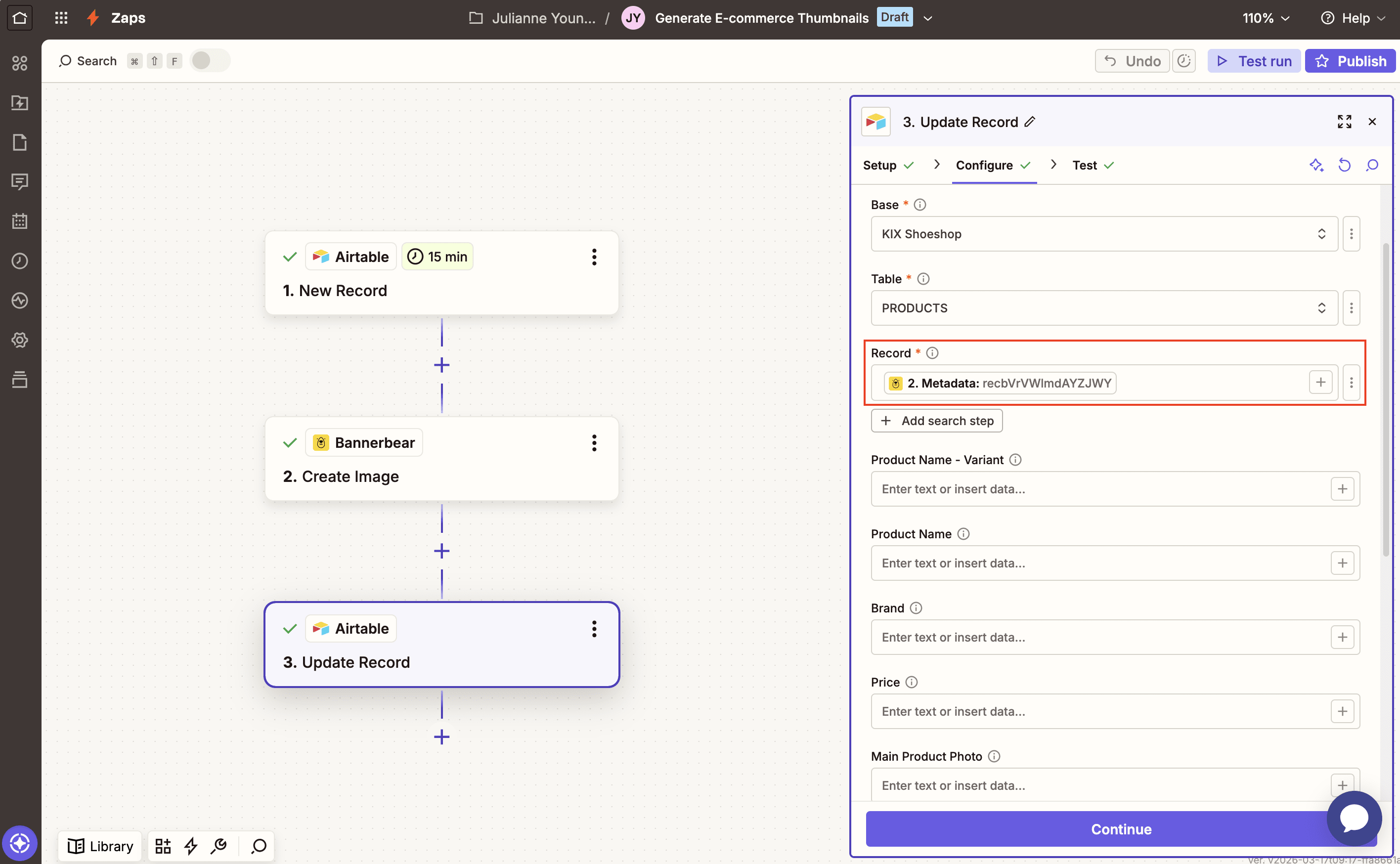Open the three-dot menu on Create Image step
The image size is (1400, 864).
coord(594,442)
